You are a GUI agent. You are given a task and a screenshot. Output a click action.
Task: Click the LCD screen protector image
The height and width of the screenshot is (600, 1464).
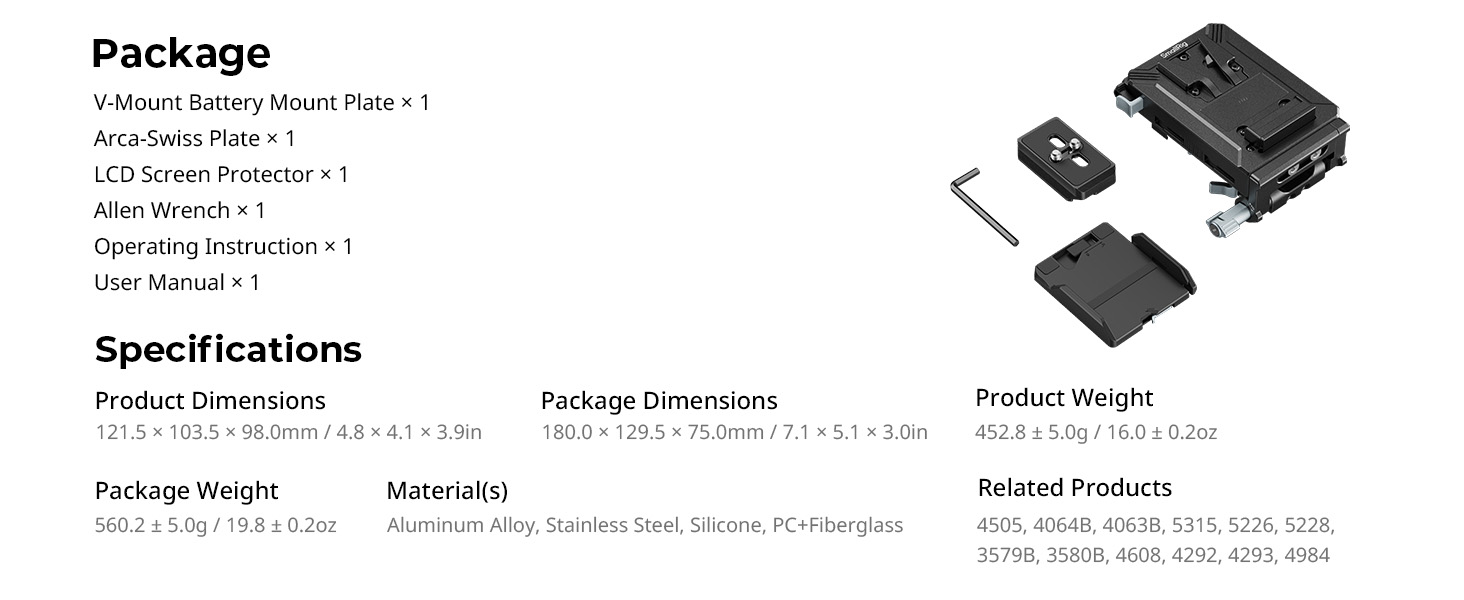(1113, 283)
